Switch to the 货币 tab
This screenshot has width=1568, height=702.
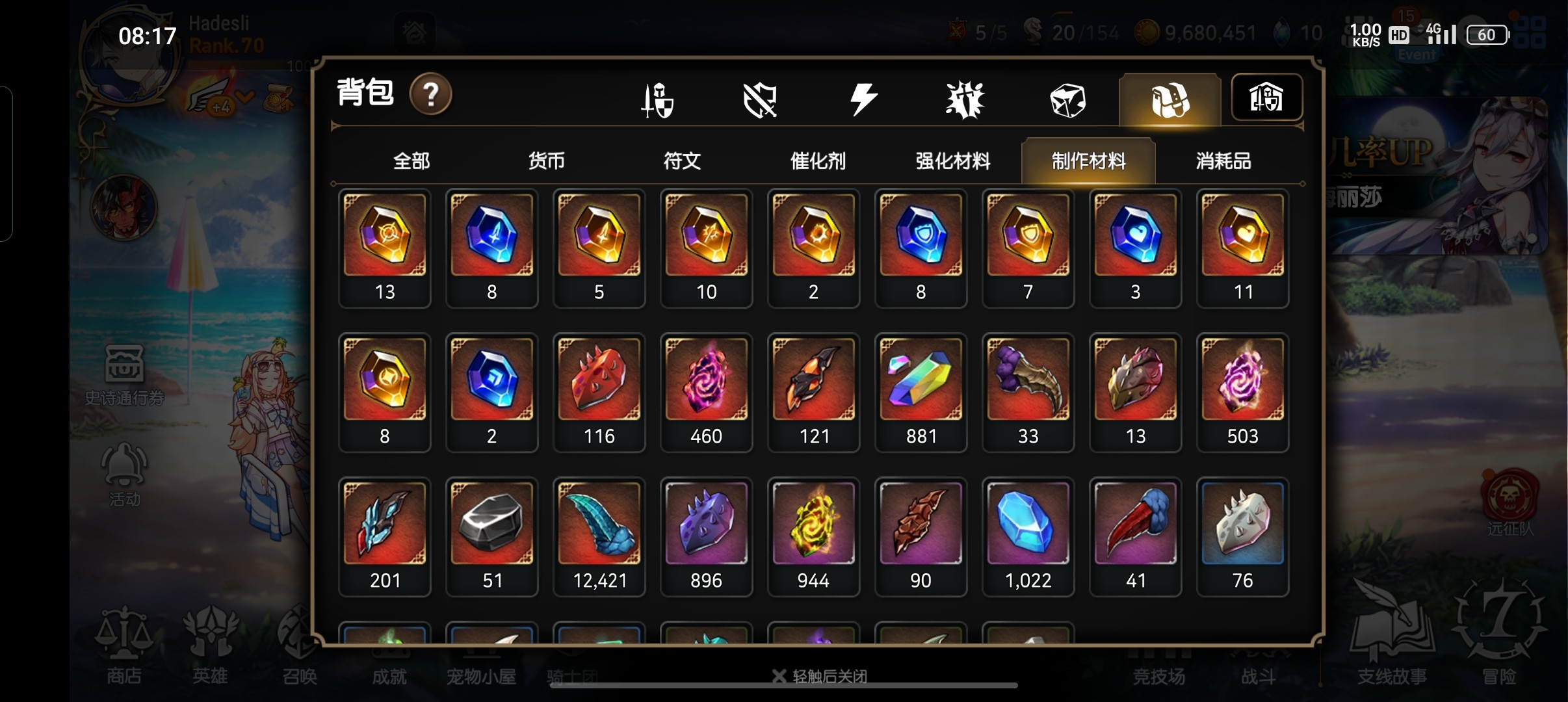coord(547,161)
